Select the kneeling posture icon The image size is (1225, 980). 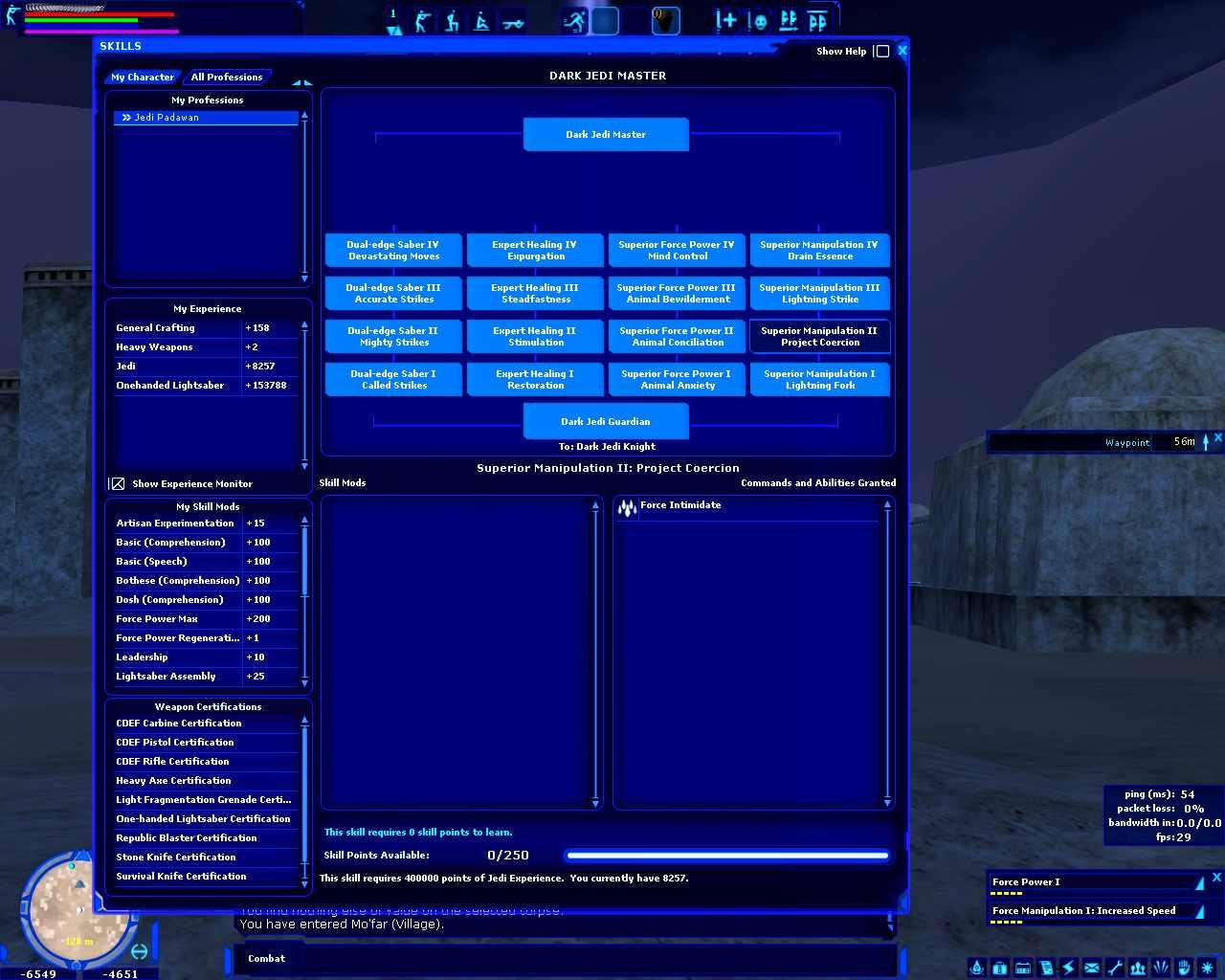click(x=452, y=20)
